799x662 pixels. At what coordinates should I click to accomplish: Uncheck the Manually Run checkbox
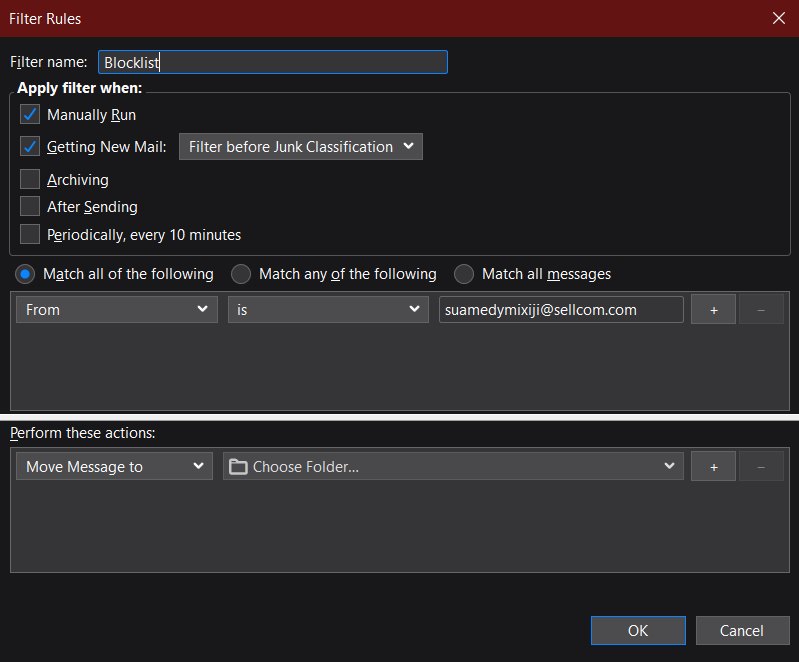pyautogui.click(x=30, y=115)
